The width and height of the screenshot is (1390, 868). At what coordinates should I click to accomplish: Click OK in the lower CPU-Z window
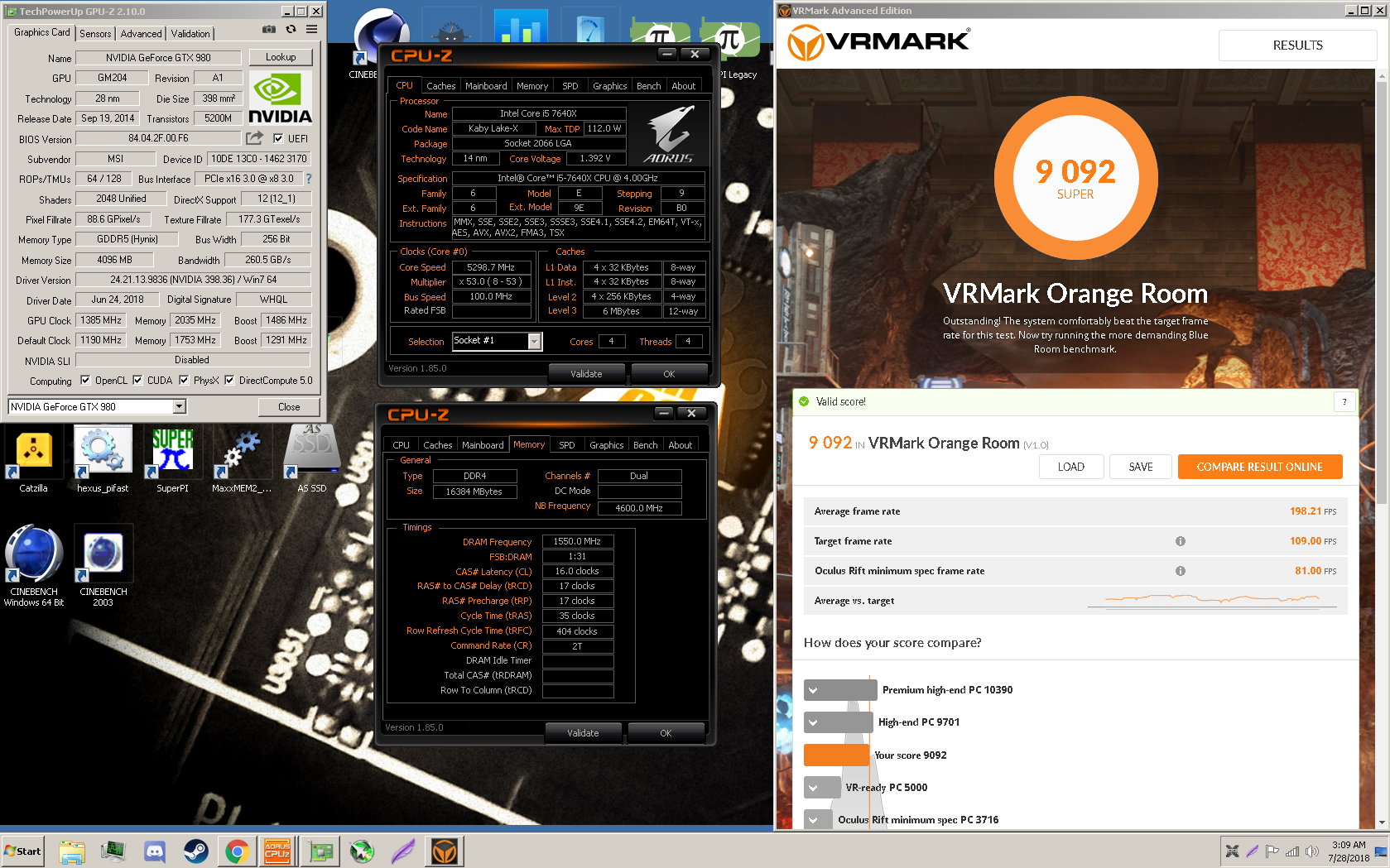click(x=666, y=733)
